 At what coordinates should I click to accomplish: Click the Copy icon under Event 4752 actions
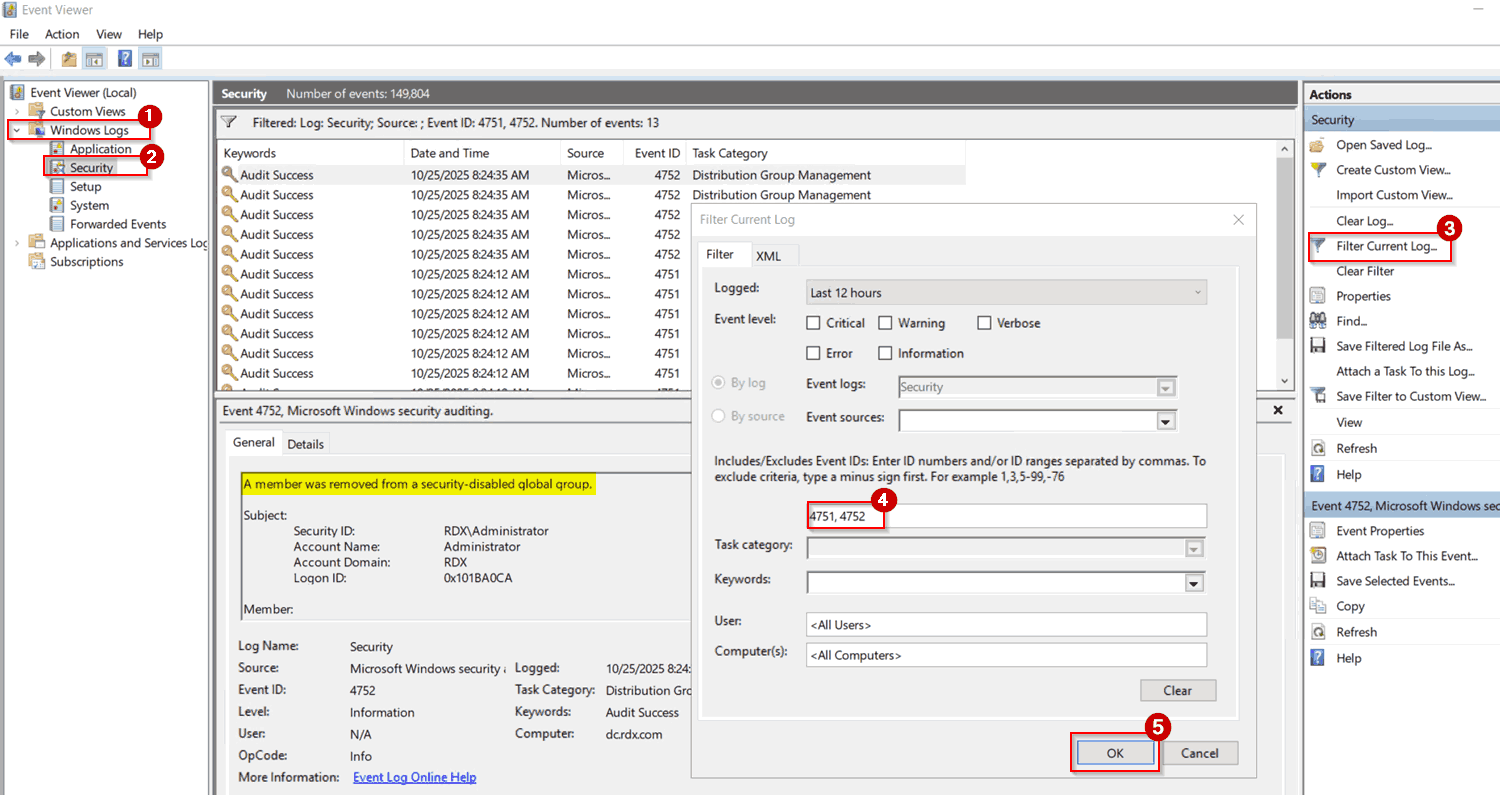[1320, 606]
